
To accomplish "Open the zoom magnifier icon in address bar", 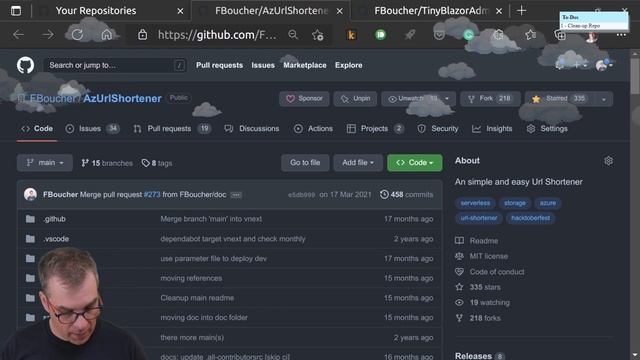I will (x=293, y=35).
